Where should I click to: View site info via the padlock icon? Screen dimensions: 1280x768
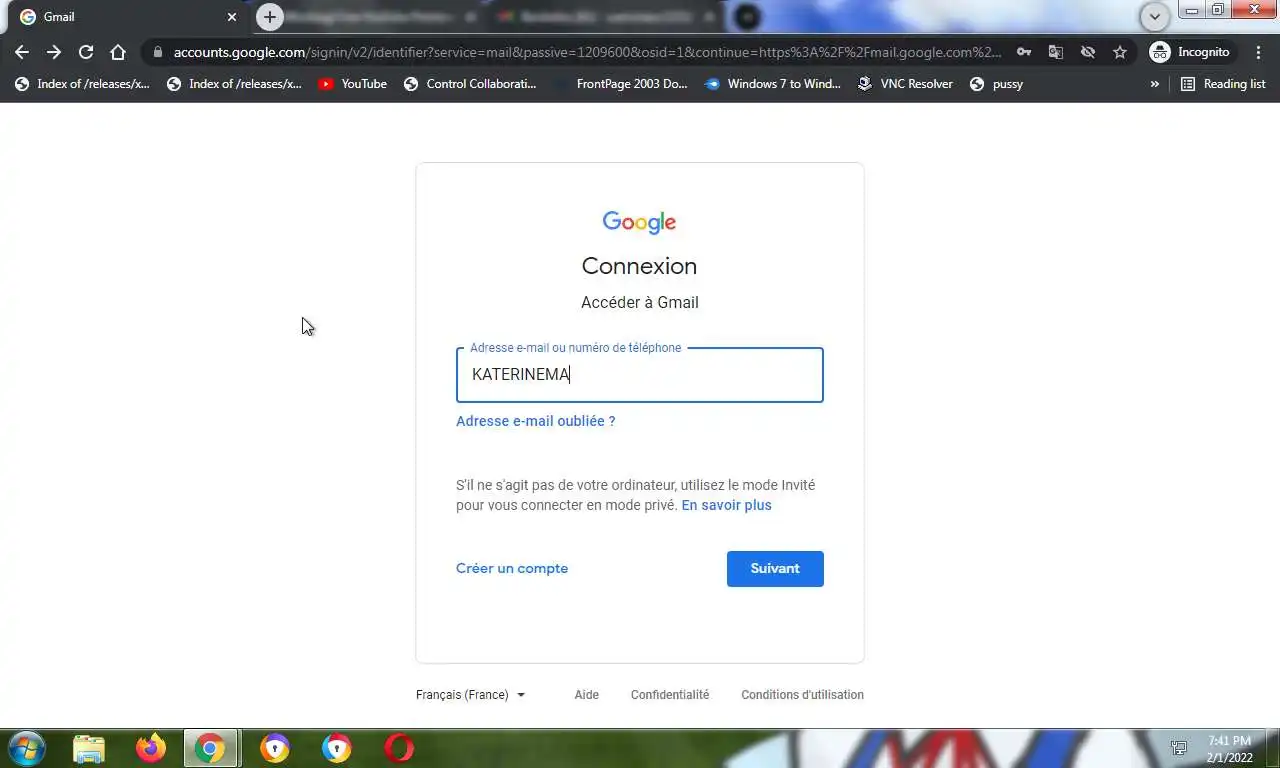158,52
